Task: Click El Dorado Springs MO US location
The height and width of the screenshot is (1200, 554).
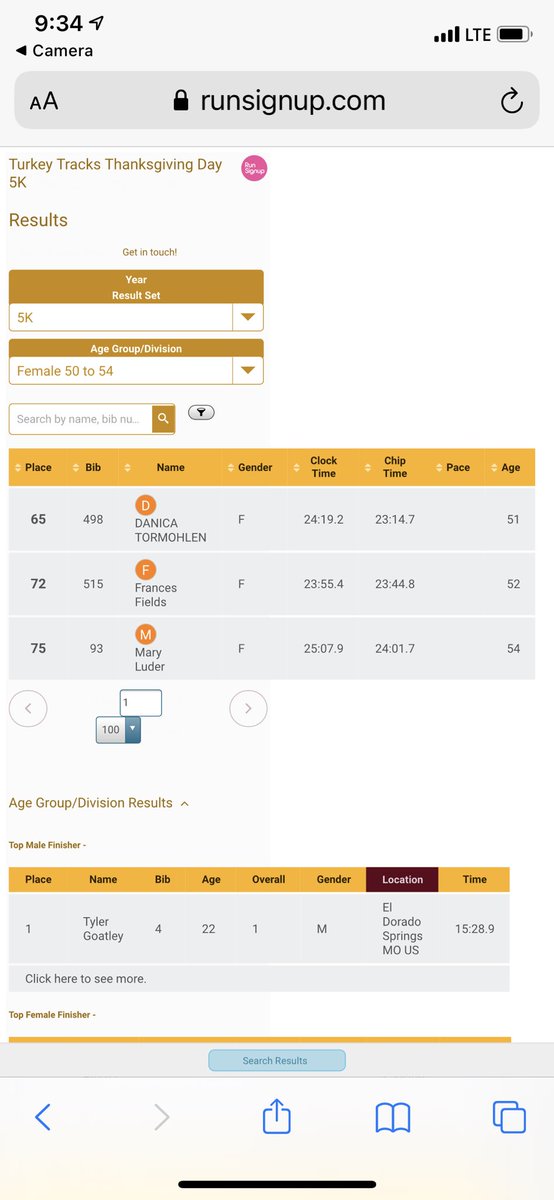Action: [403, 929]
